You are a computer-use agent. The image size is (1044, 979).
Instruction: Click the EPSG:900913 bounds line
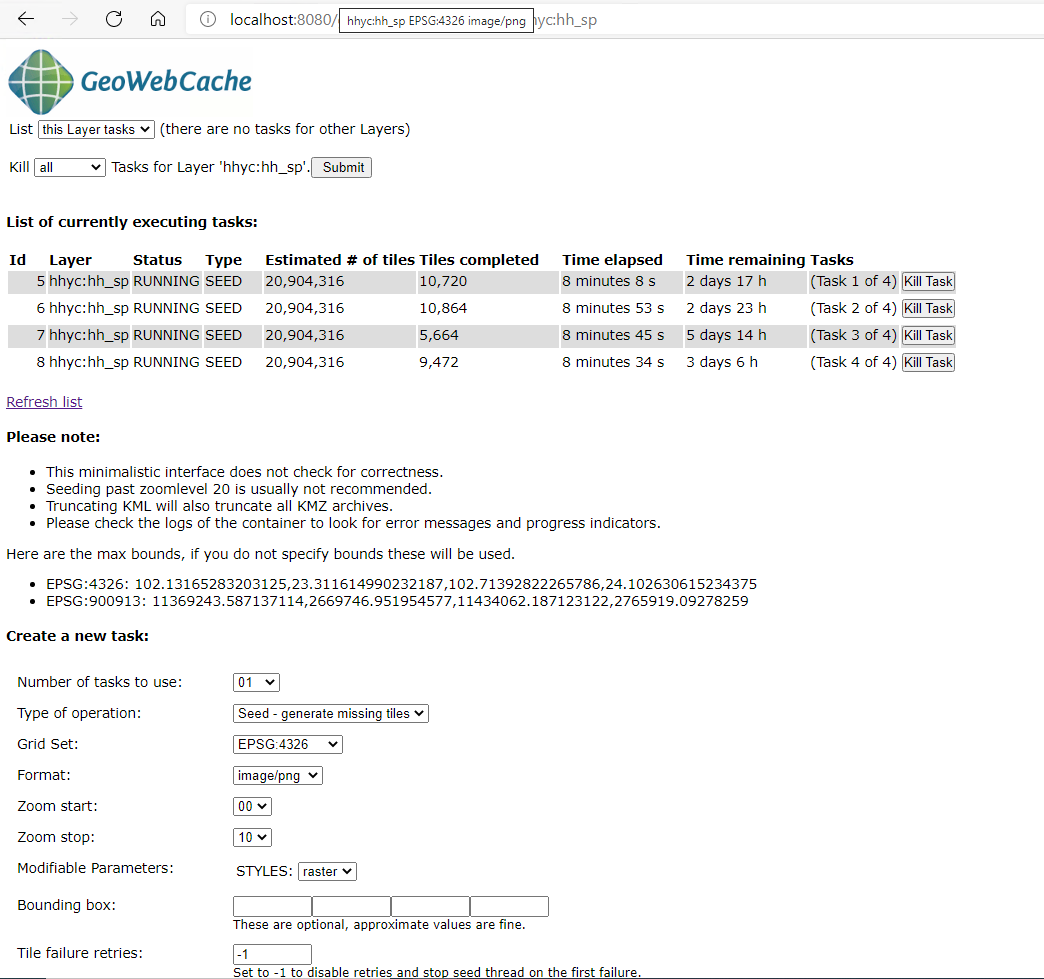397,601
